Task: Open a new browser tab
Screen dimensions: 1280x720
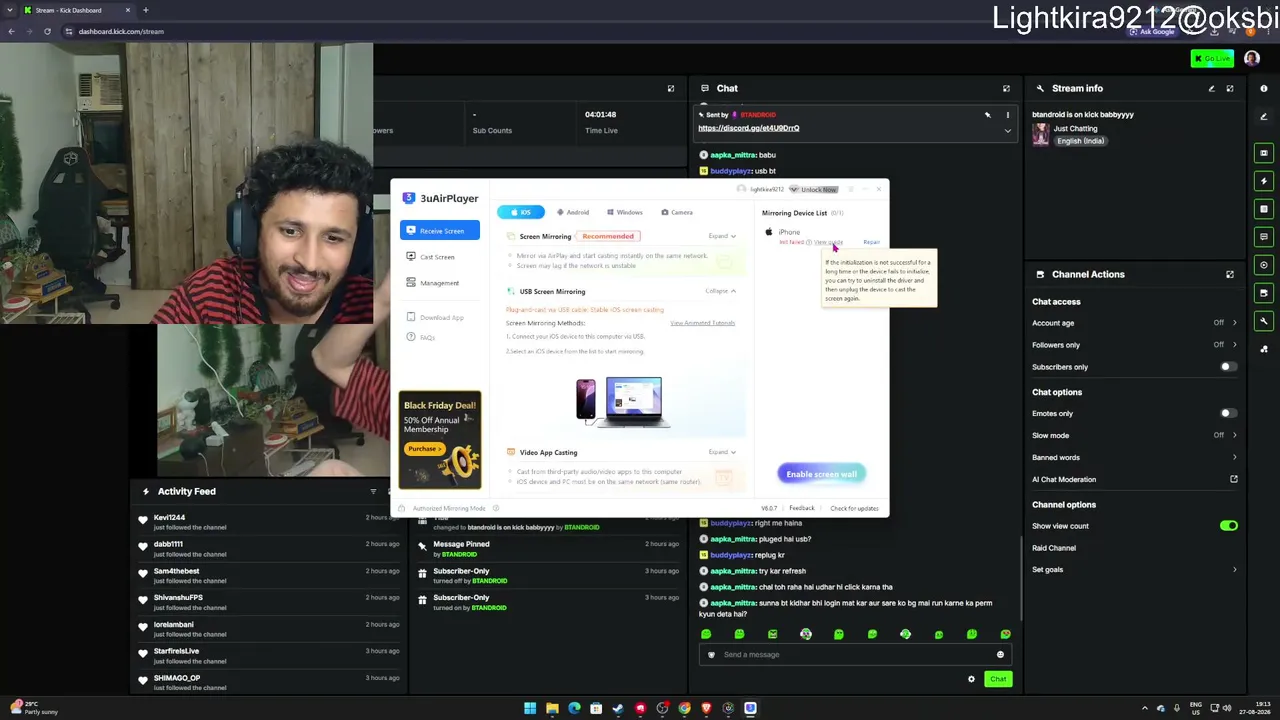Action: tap(145, 10)
